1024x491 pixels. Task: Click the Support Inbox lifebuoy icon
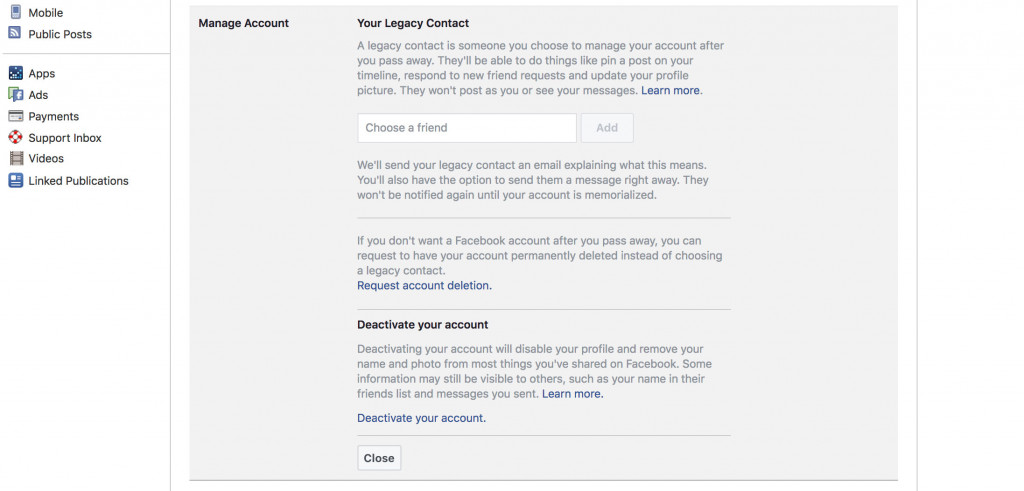pos(16,137)
